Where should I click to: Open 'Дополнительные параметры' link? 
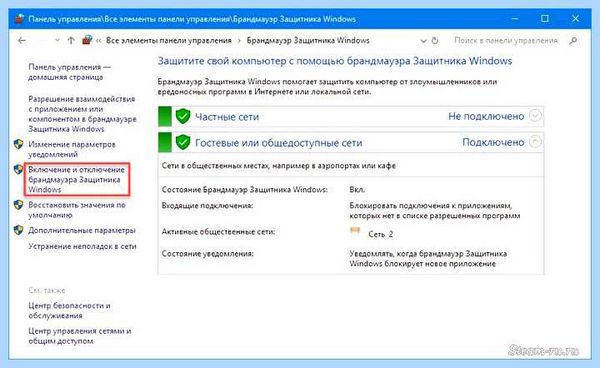(82, 231)
